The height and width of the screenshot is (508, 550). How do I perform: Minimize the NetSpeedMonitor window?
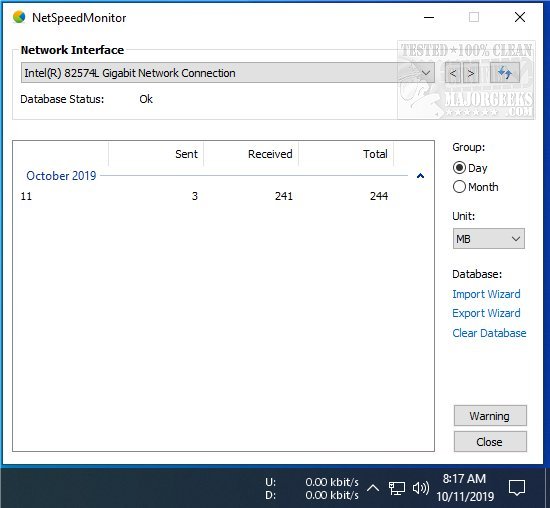pyautogui.click(x=429, y=17)
